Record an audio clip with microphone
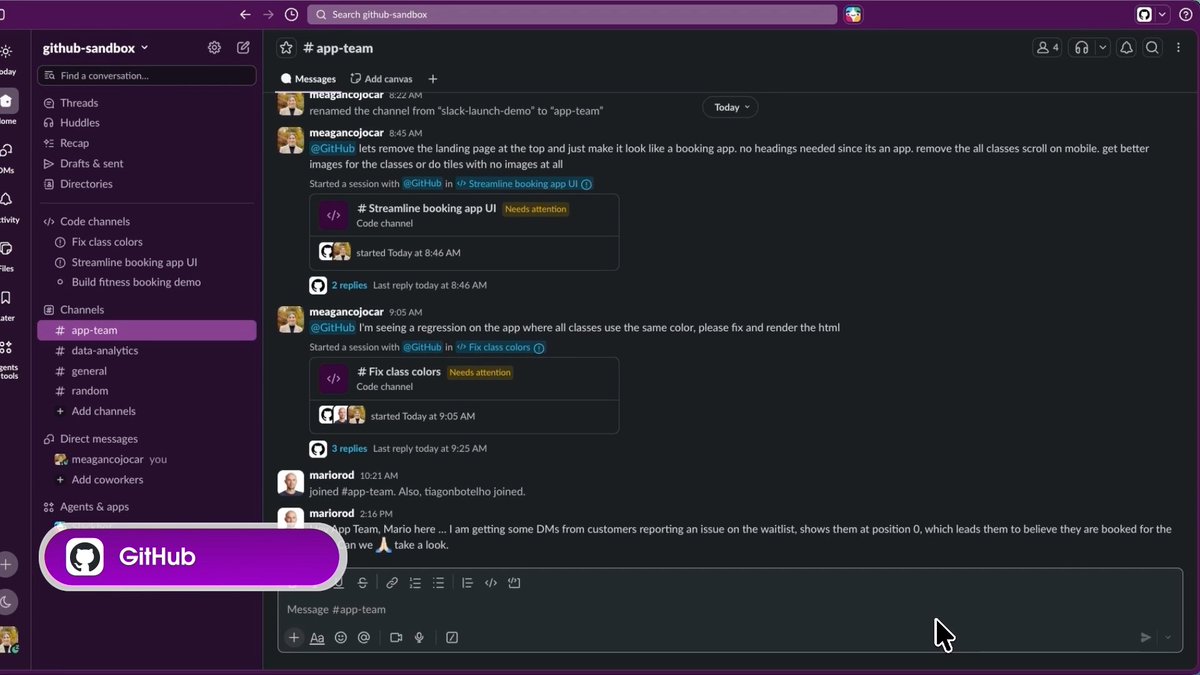1200x675 pixels. [x=420, y=637]
